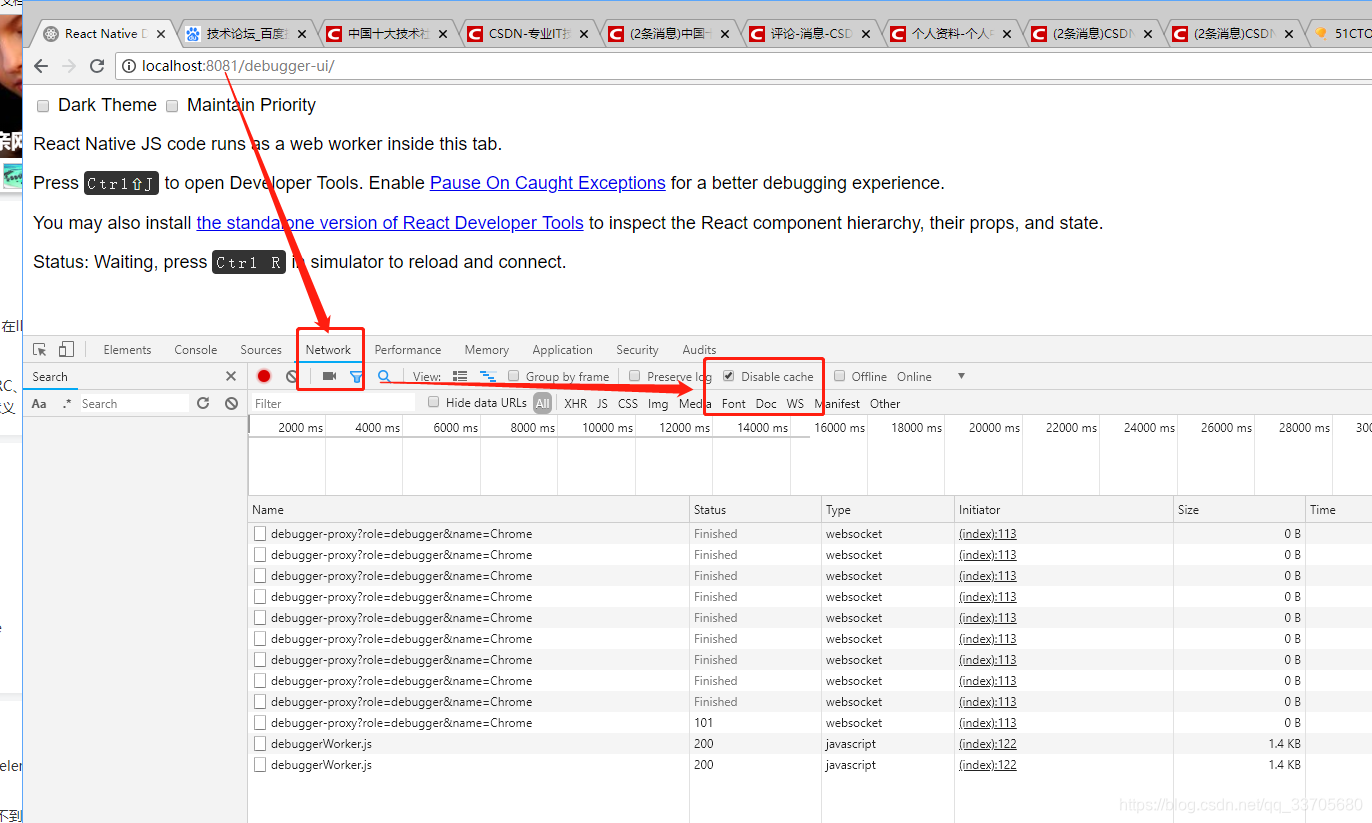Clear the network log with the ban icon
Screen dimensions: 1372x823
[292, 377]
